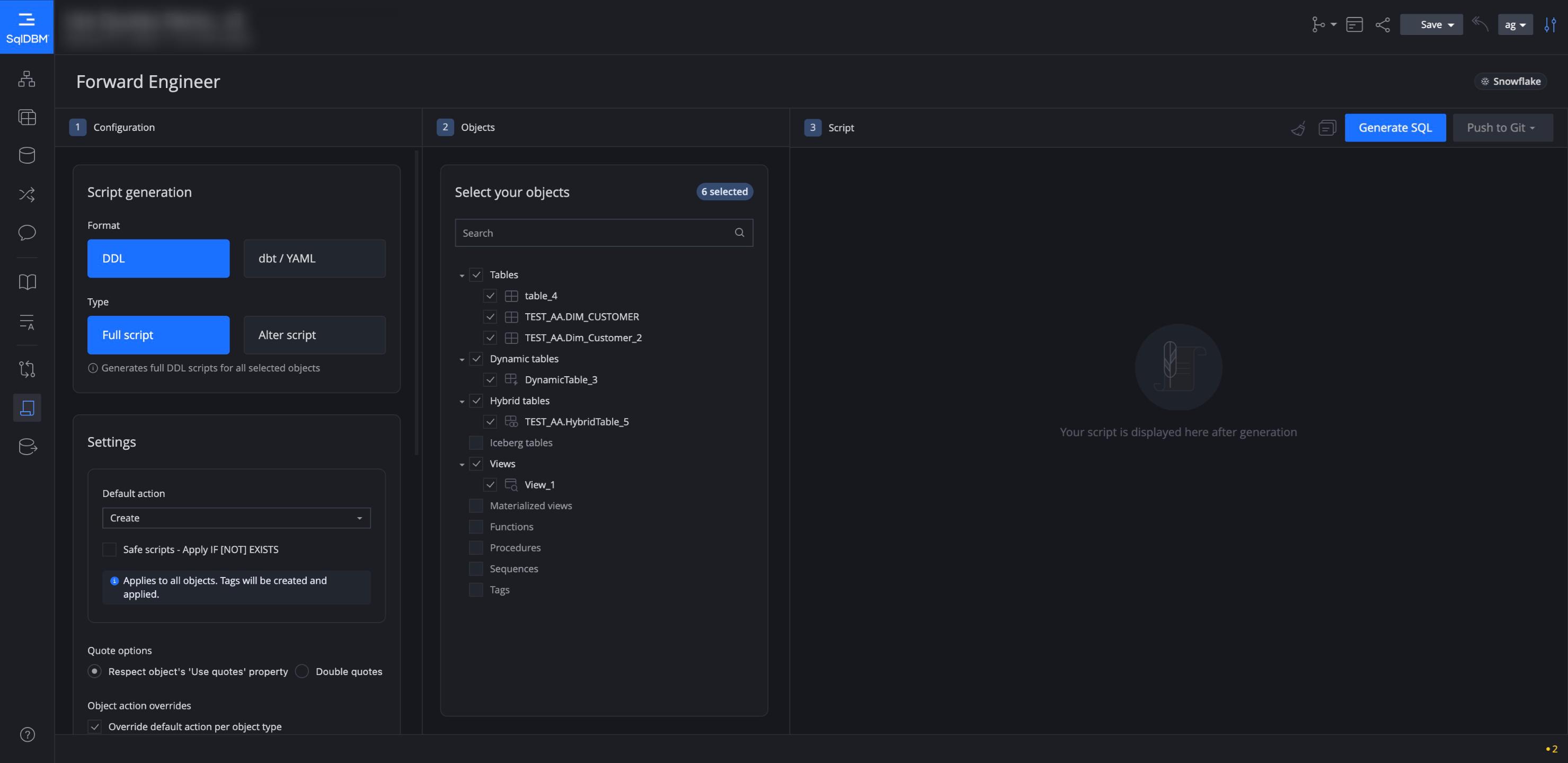Viewport: 1568px width, 763px height.
Task: Open the SqlDBM main menu logo
Action: tap(27, 27)
